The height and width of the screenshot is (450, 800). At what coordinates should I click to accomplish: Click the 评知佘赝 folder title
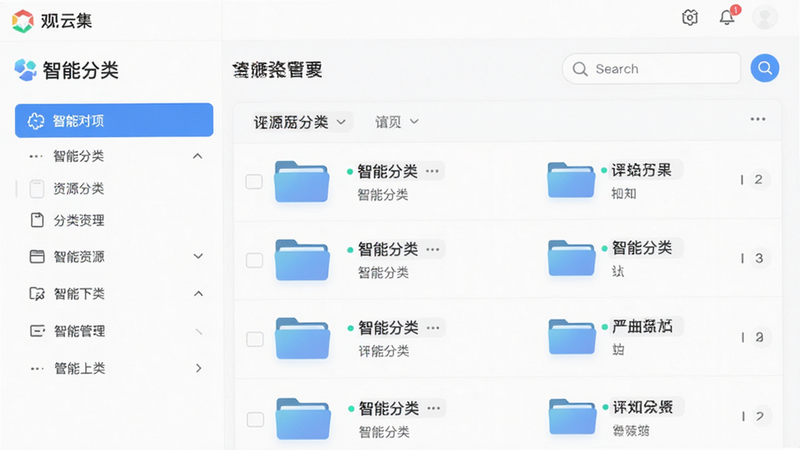coord(643,407)
